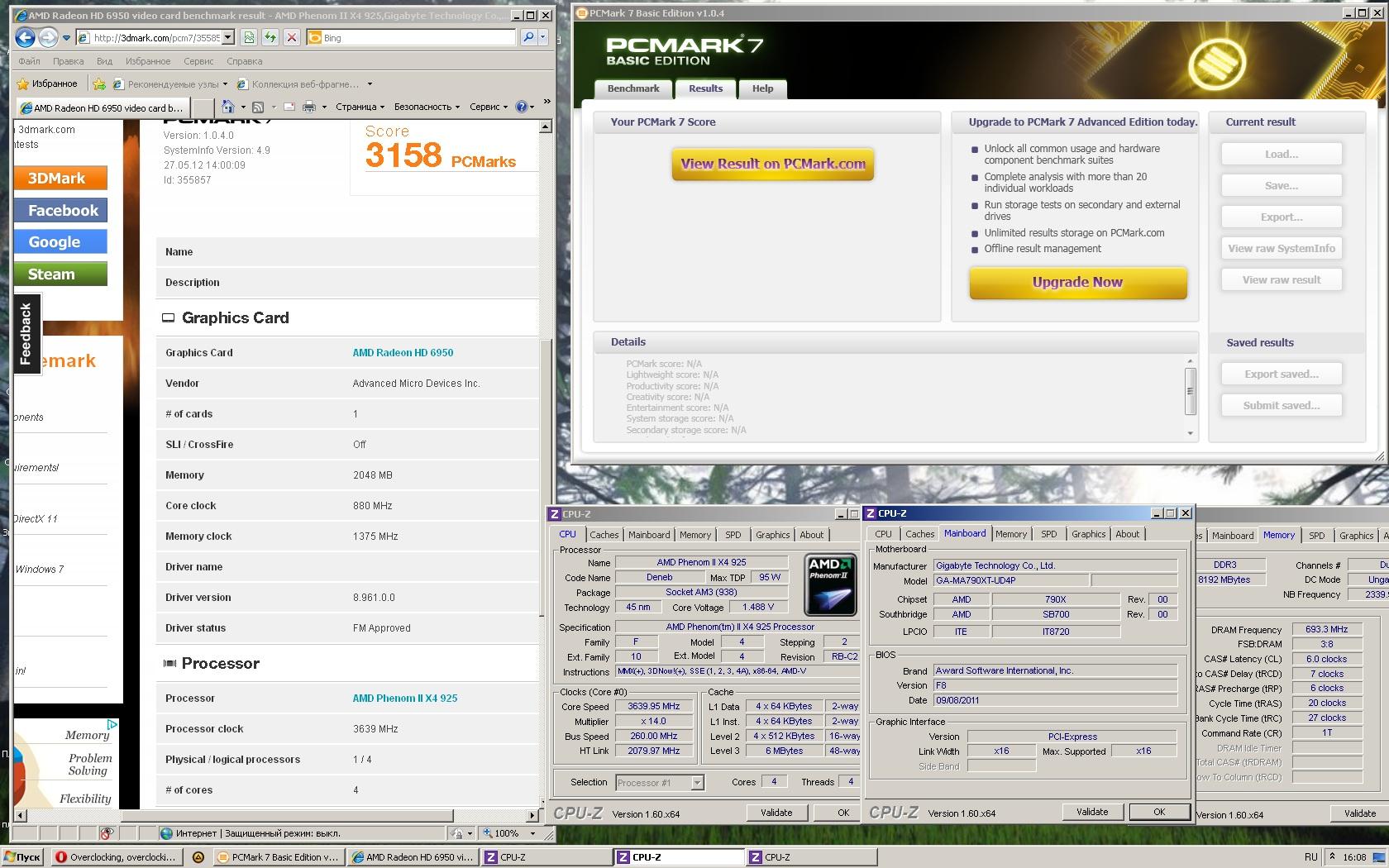1389x868 pixels.
Task: Click the Facebook sidebar button
Action: click(x=60, y=210)
